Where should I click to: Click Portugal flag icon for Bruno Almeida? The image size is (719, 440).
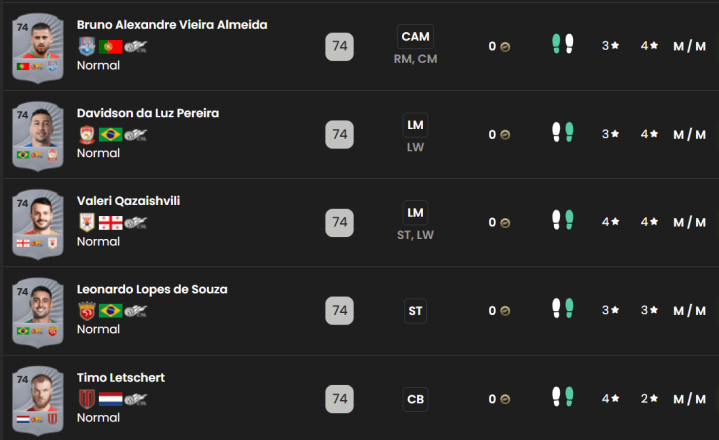tap(111, 46)
